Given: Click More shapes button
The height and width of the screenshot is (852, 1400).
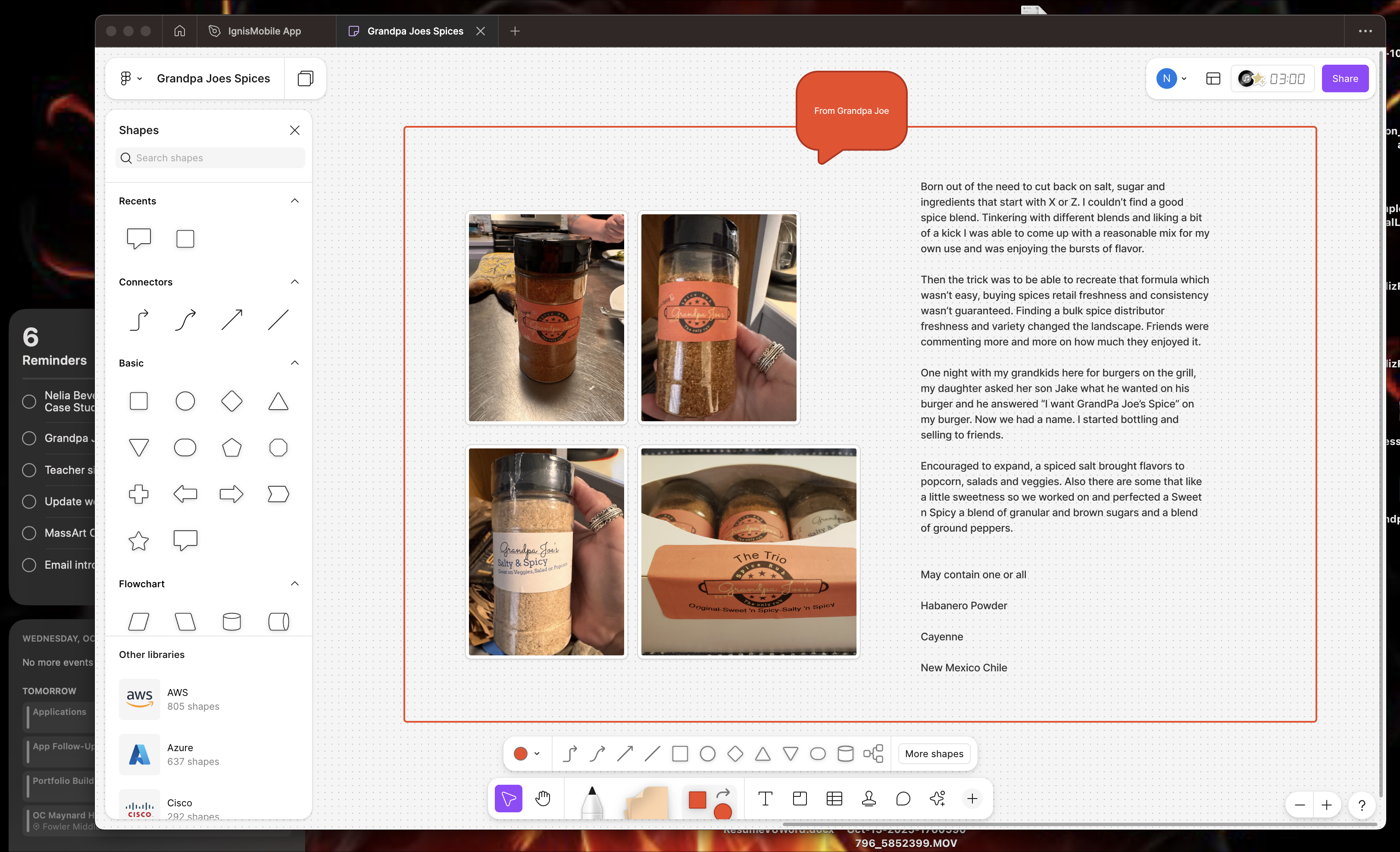Looking at the screenshot, I should [x=934, y=754].
